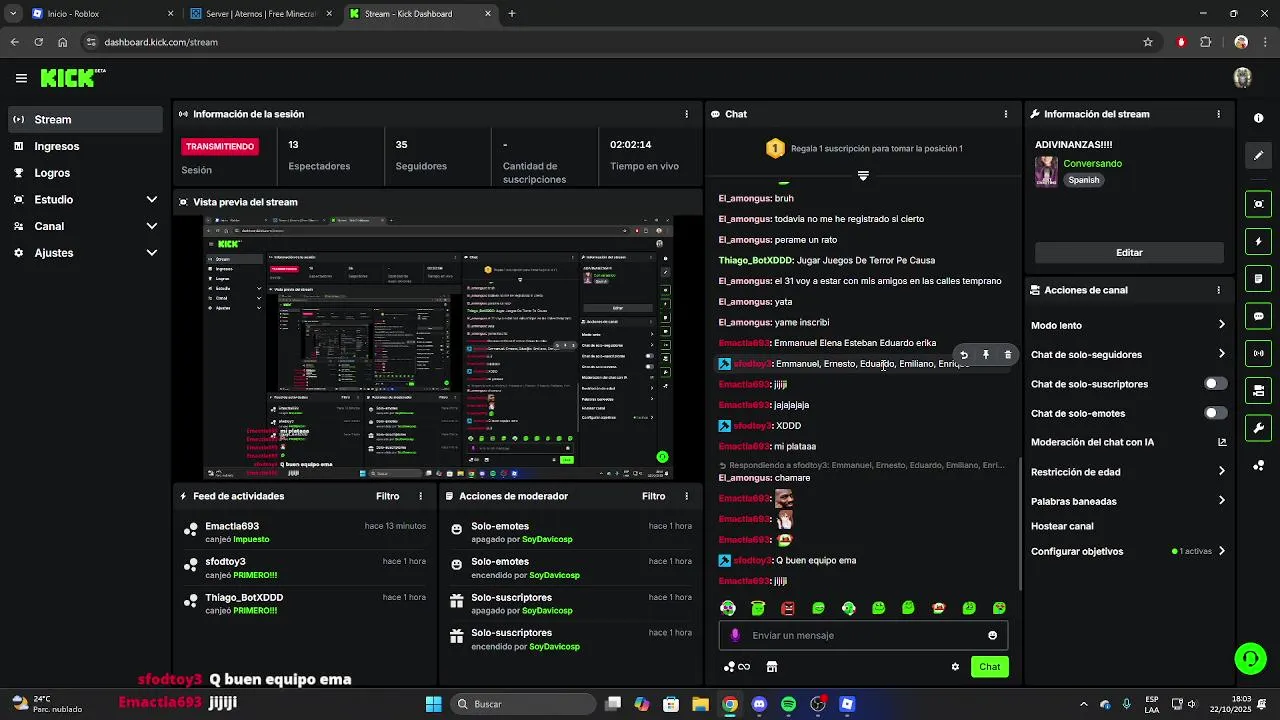The width and height of the screenshot is (1280, 720).
Task: Click the purple microphone icon in the message box
Action: point(735,635)
